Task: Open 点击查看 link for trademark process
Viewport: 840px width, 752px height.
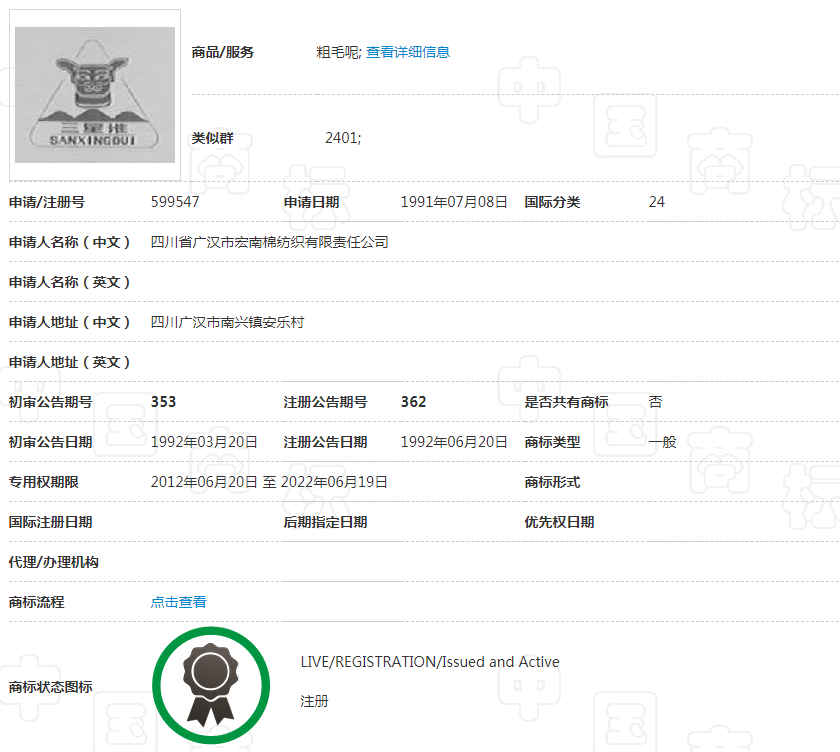Action: [x=178, y=602]
